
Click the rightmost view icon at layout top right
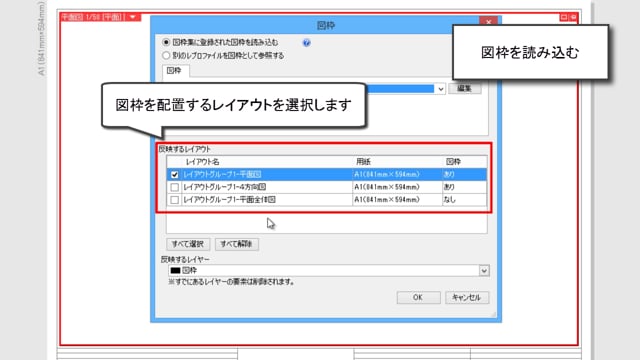point(573,17)
